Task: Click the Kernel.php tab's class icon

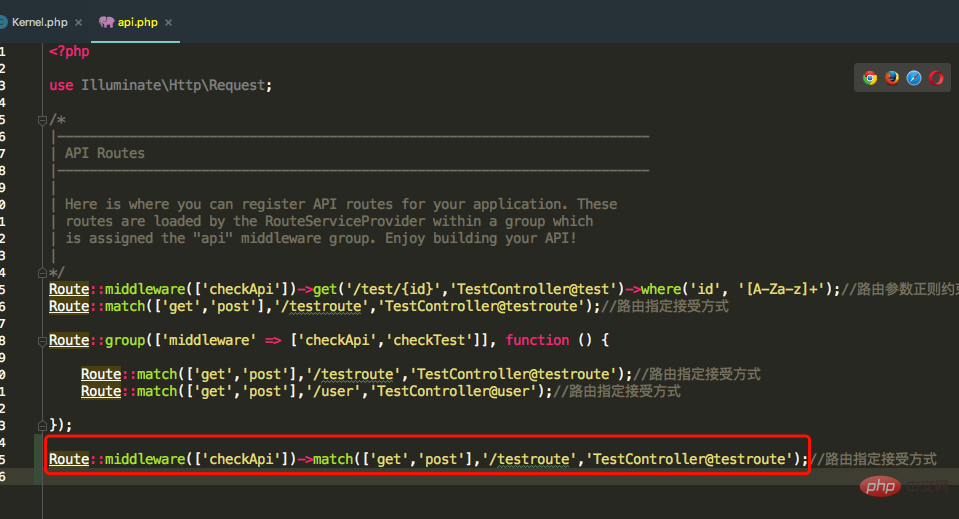Action: pyautogui.click(x=3, y=21)
